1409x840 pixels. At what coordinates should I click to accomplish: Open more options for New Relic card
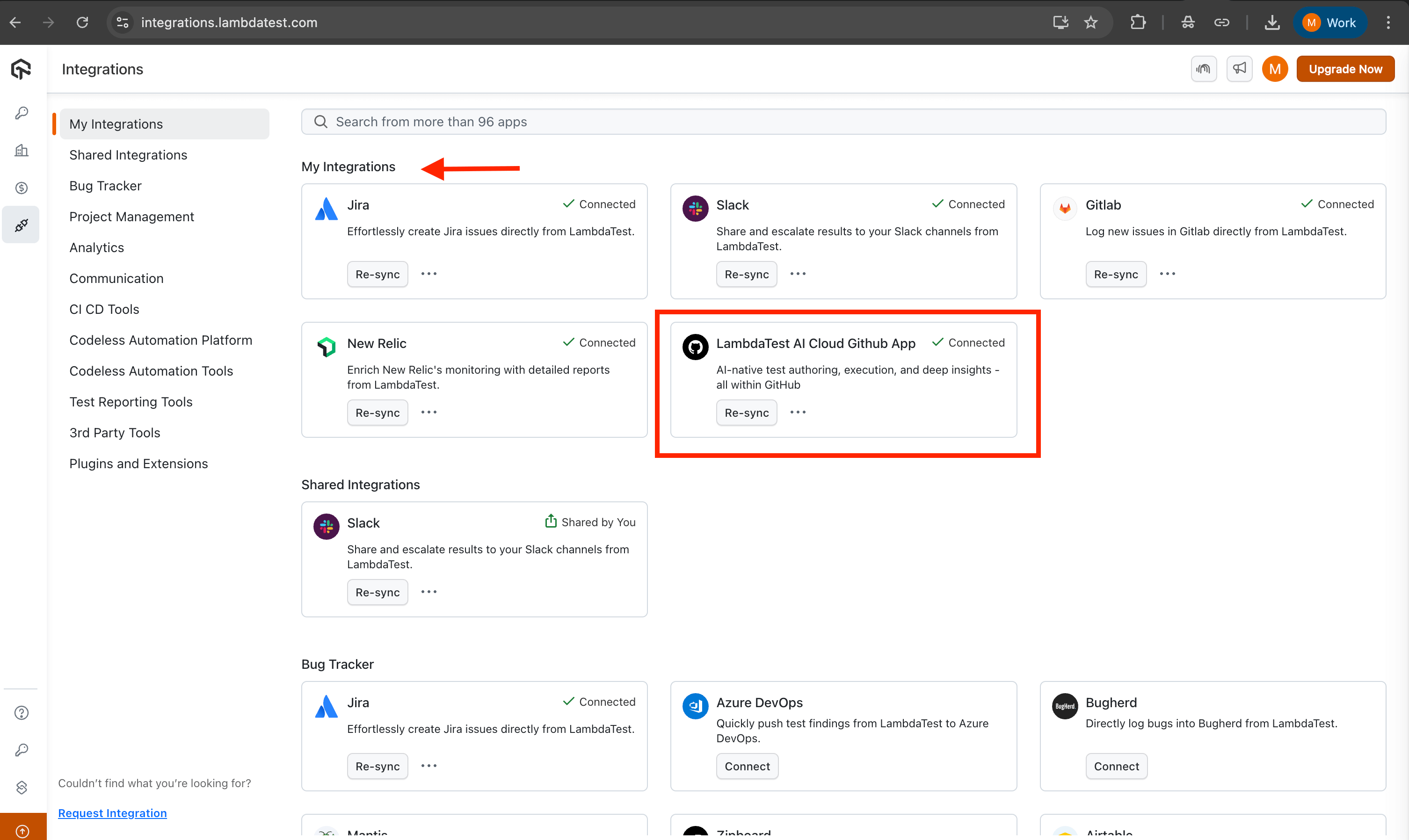(x=429, y=413)
